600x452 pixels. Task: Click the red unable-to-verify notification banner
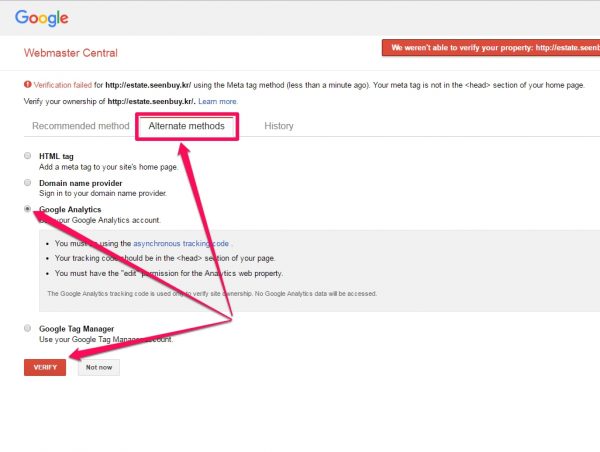491,48
